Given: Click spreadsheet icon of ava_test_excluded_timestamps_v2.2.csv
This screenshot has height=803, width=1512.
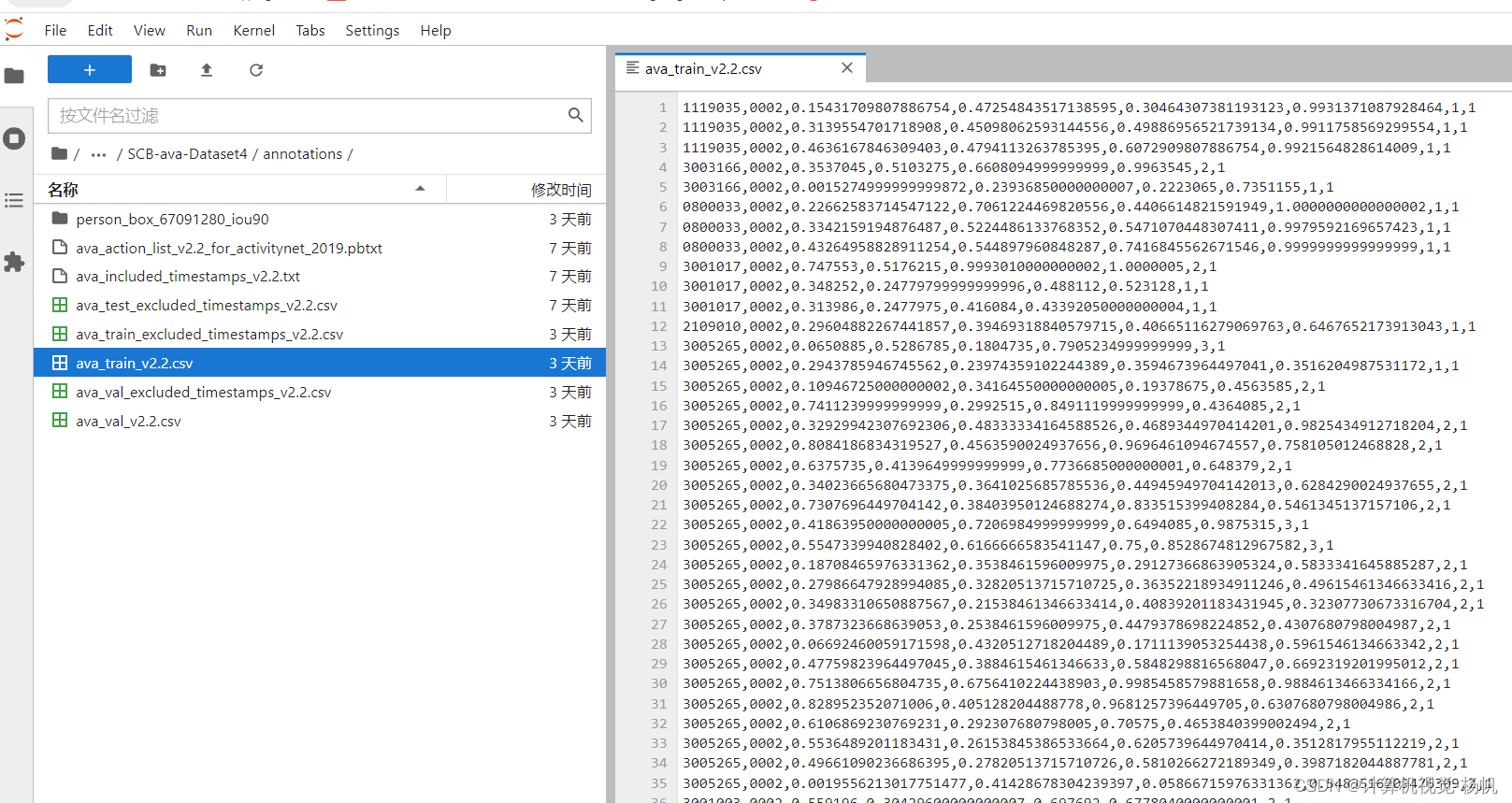Looking at the screenshot, I should coord(60,305).
